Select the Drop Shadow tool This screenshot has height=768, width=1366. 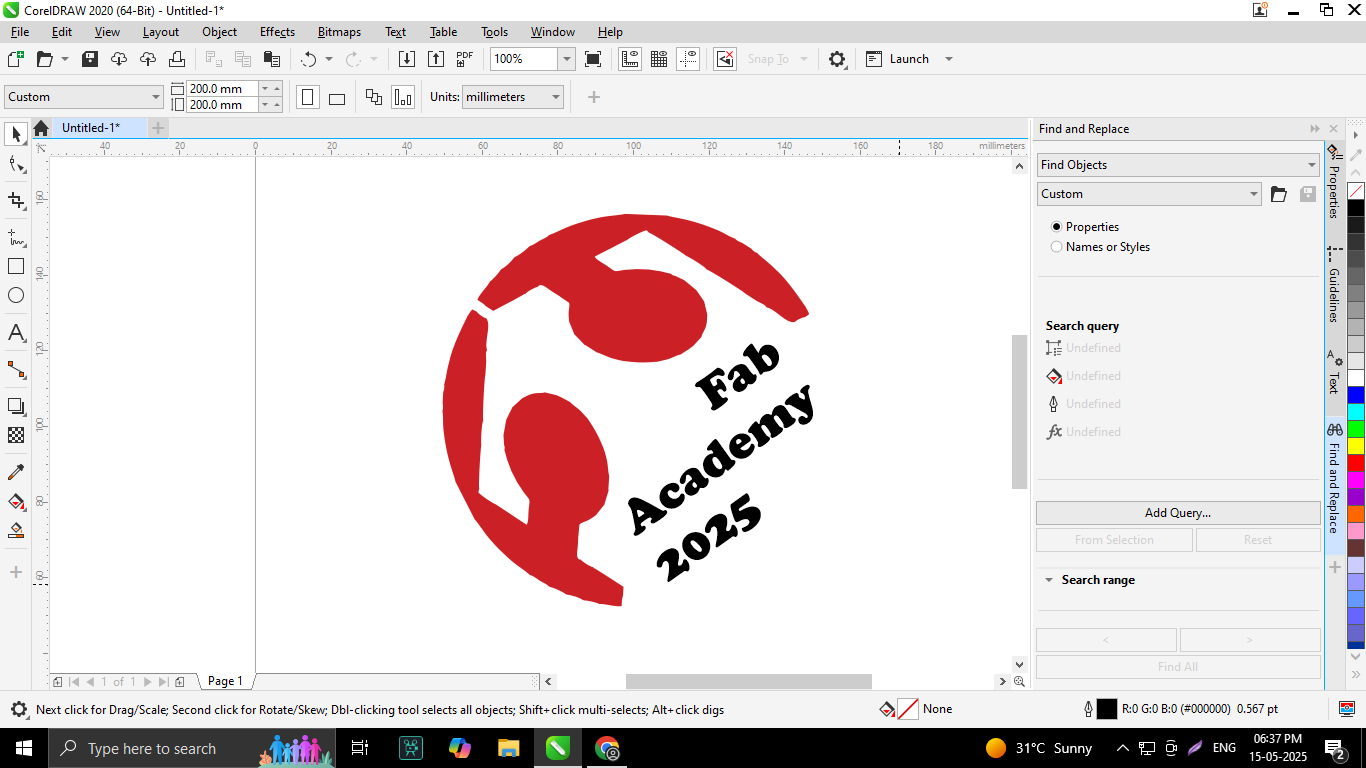coord(16,406)
